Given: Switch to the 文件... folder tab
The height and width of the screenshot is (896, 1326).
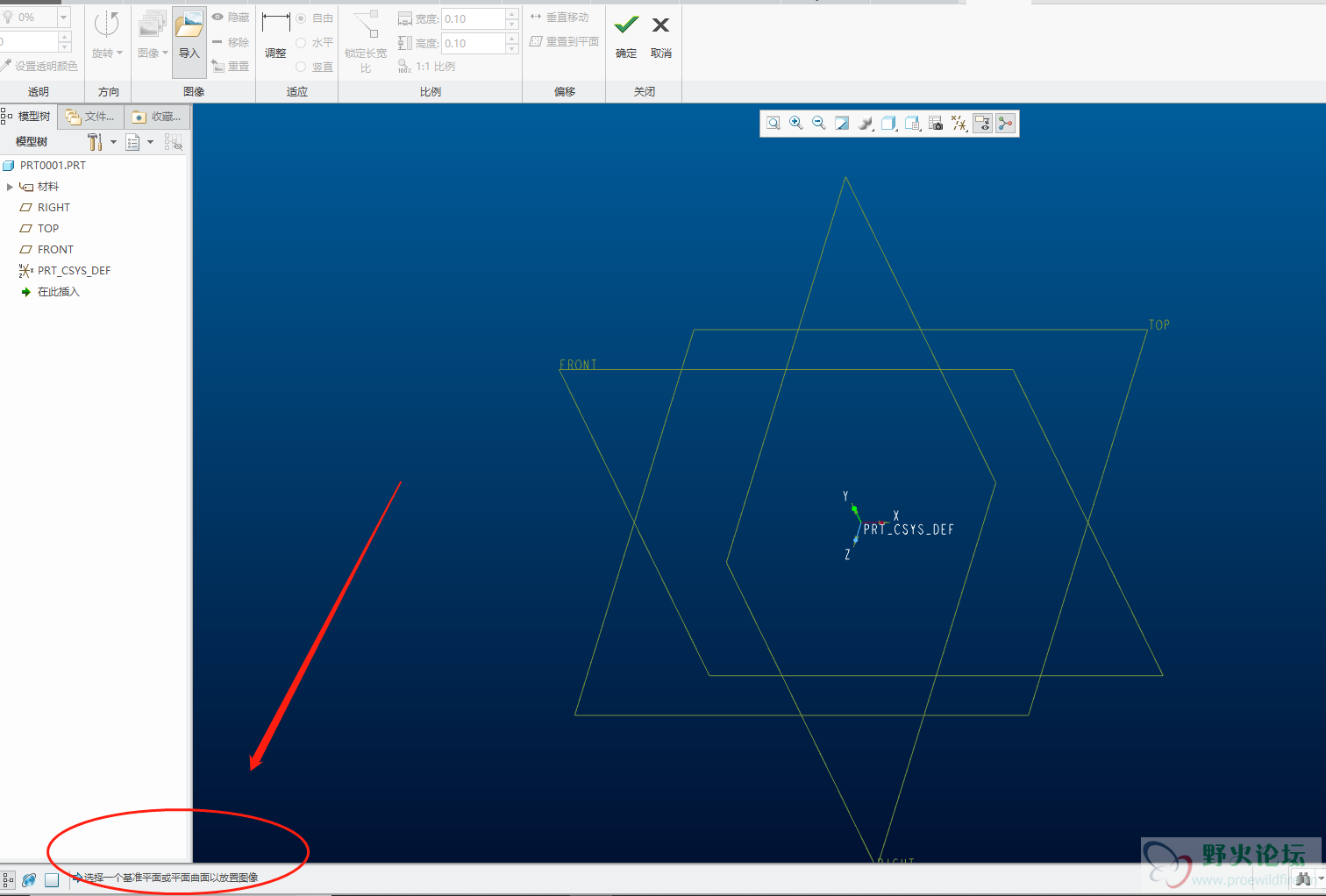Looking at the screenshot, I should pos(90,117).
